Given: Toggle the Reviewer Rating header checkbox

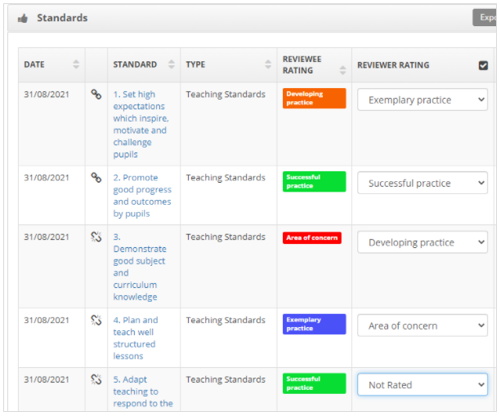Looking at the screenshot, I should point(483,65).
